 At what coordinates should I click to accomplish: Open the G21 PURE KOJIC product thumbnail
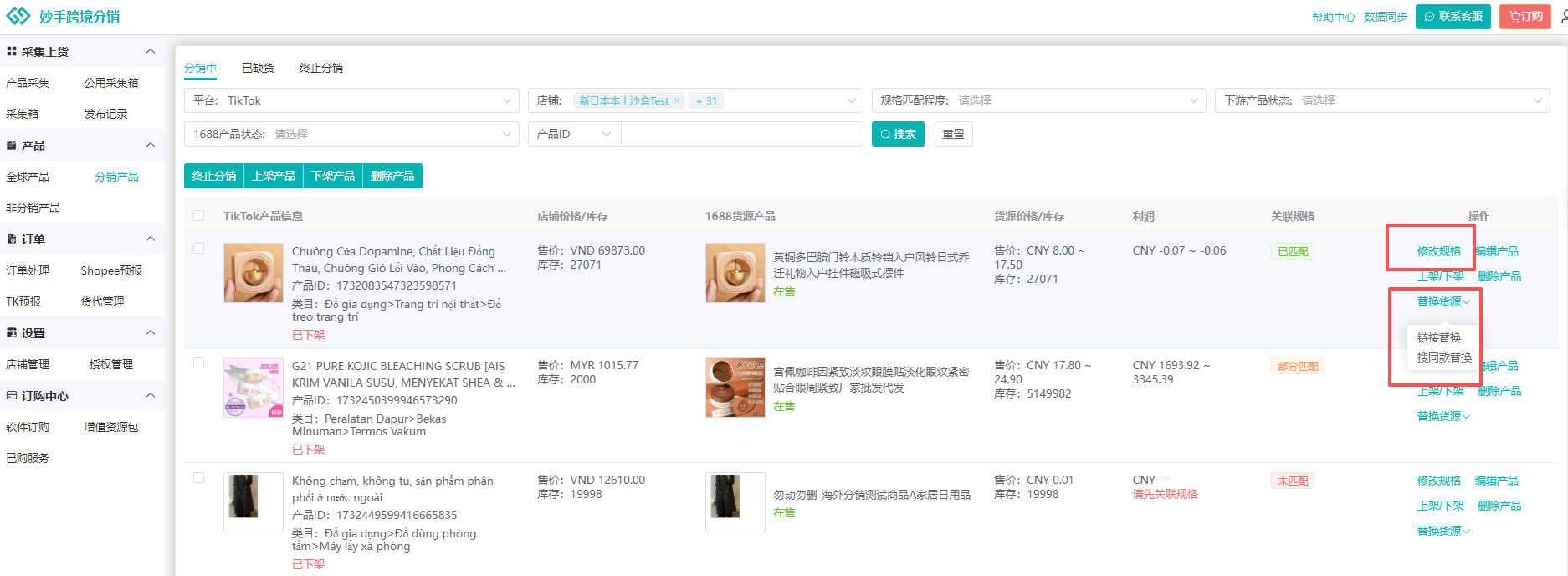[x=254, y=388]
